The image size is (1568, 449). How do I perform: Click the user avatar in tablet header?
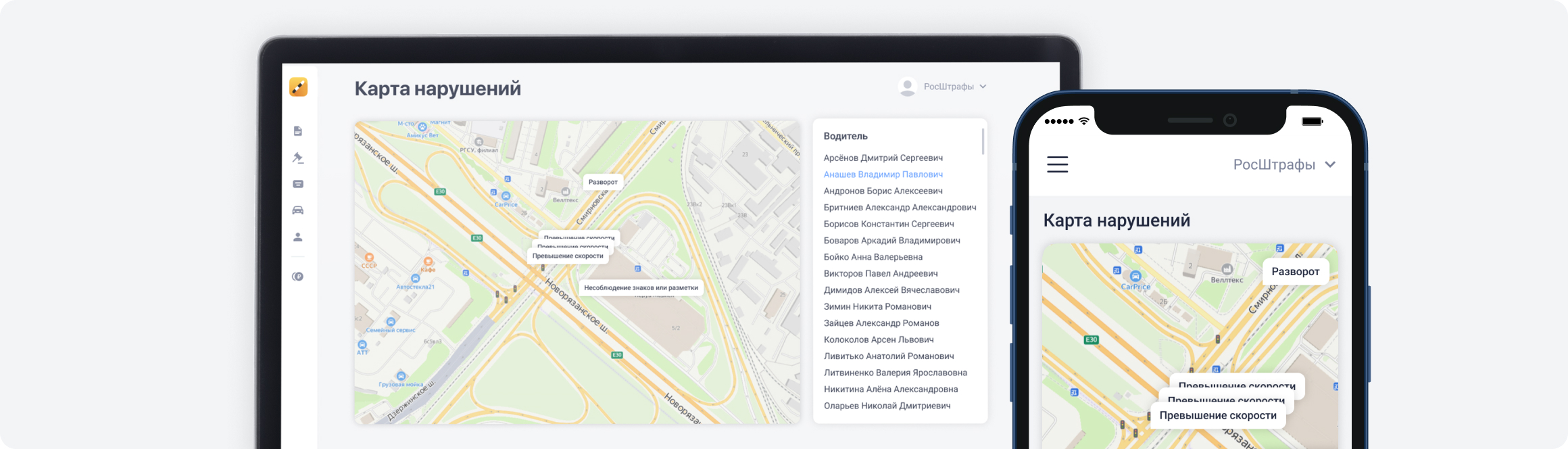coord(907,87)
